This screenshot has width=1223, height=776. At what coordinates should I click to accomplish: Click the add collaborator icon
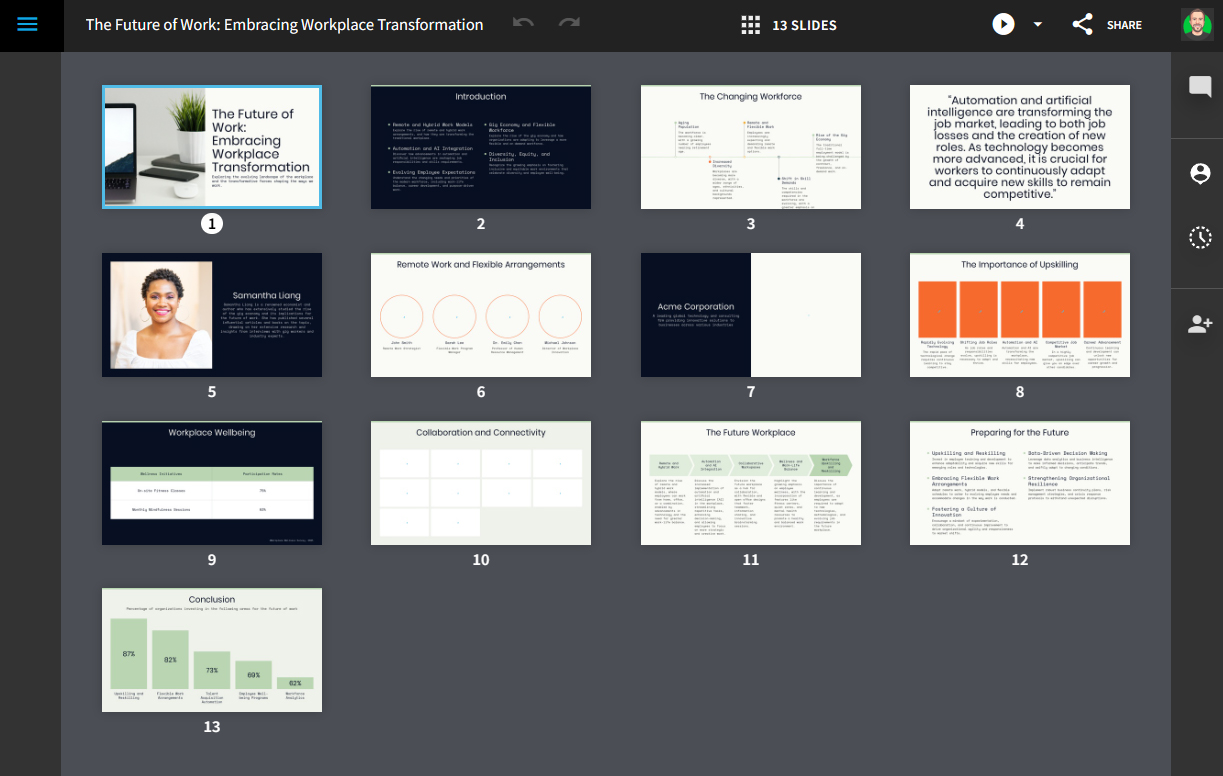pos(1200,323)
